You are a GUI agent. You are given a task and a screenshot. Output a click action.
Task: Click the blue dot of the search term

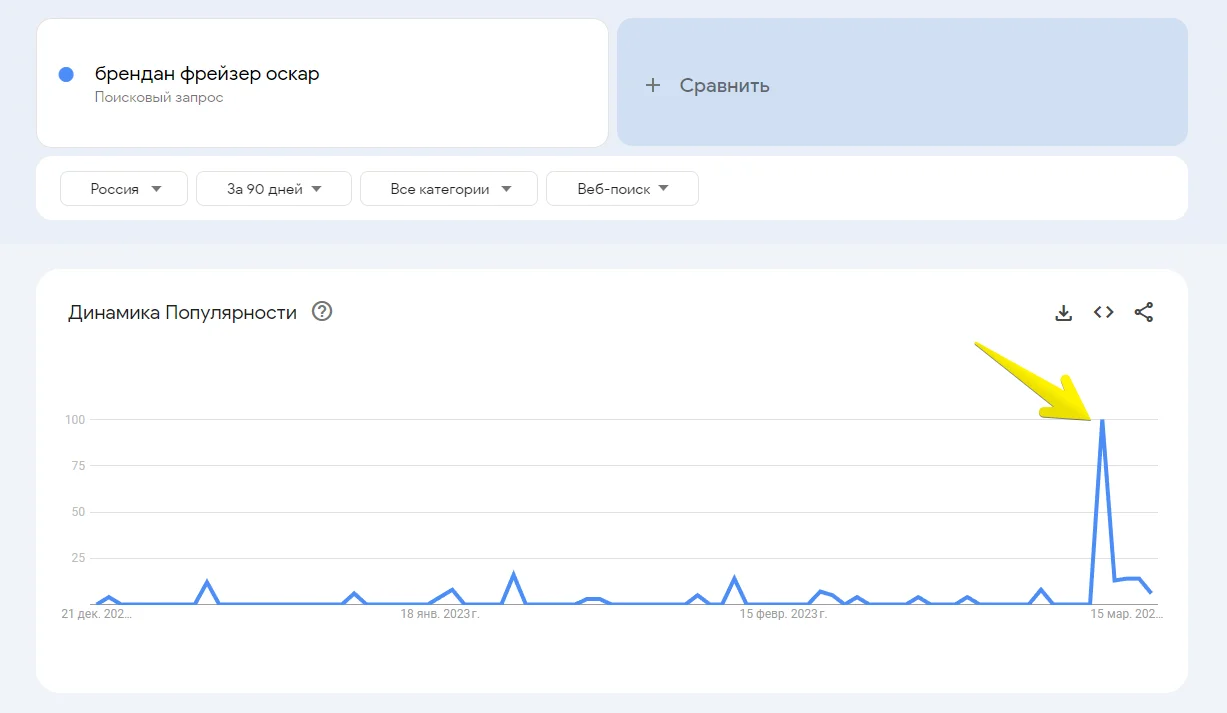[x=66, y=74]
